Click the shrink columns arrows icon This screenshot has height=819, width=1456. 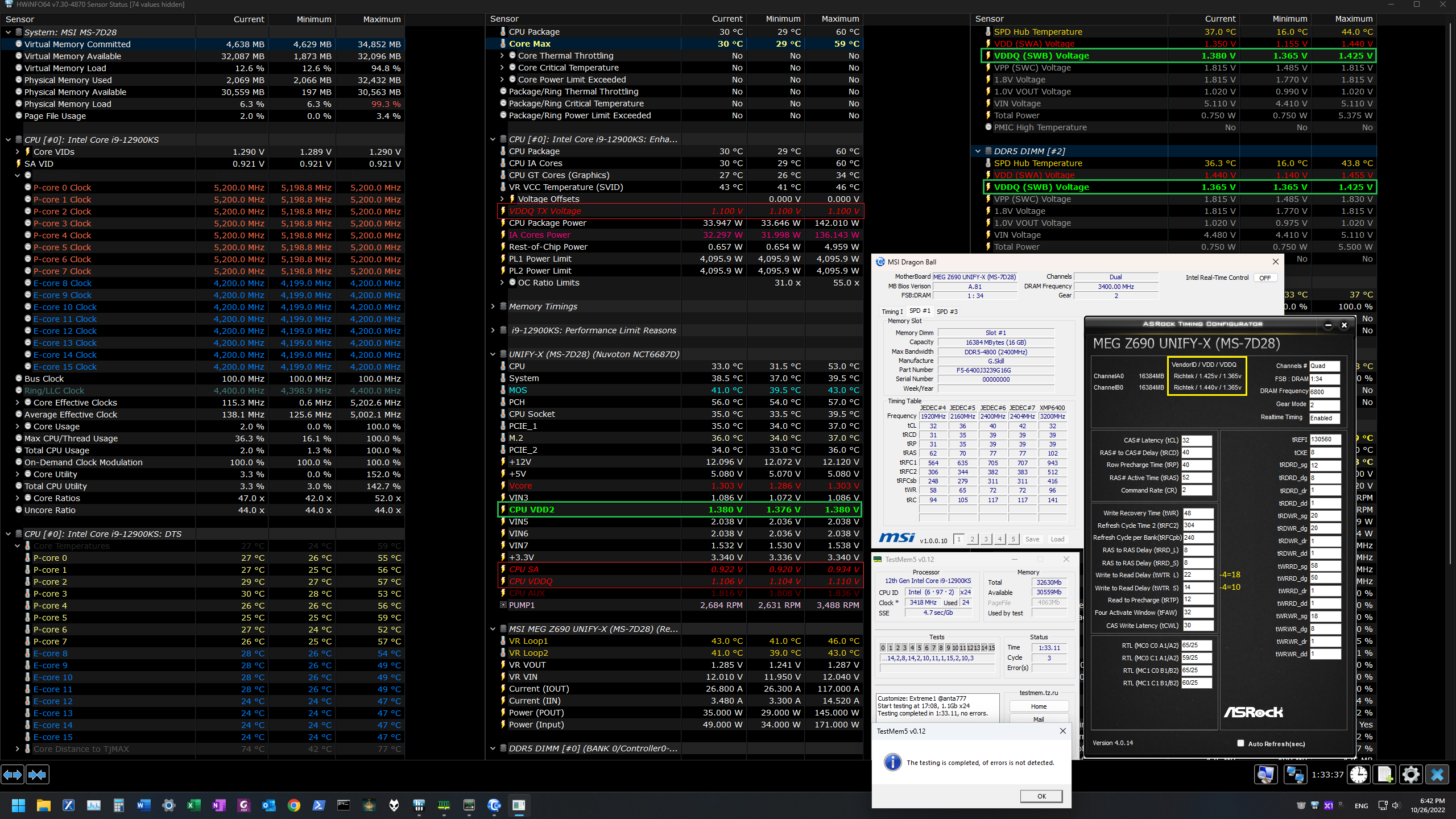click(38, 775)
